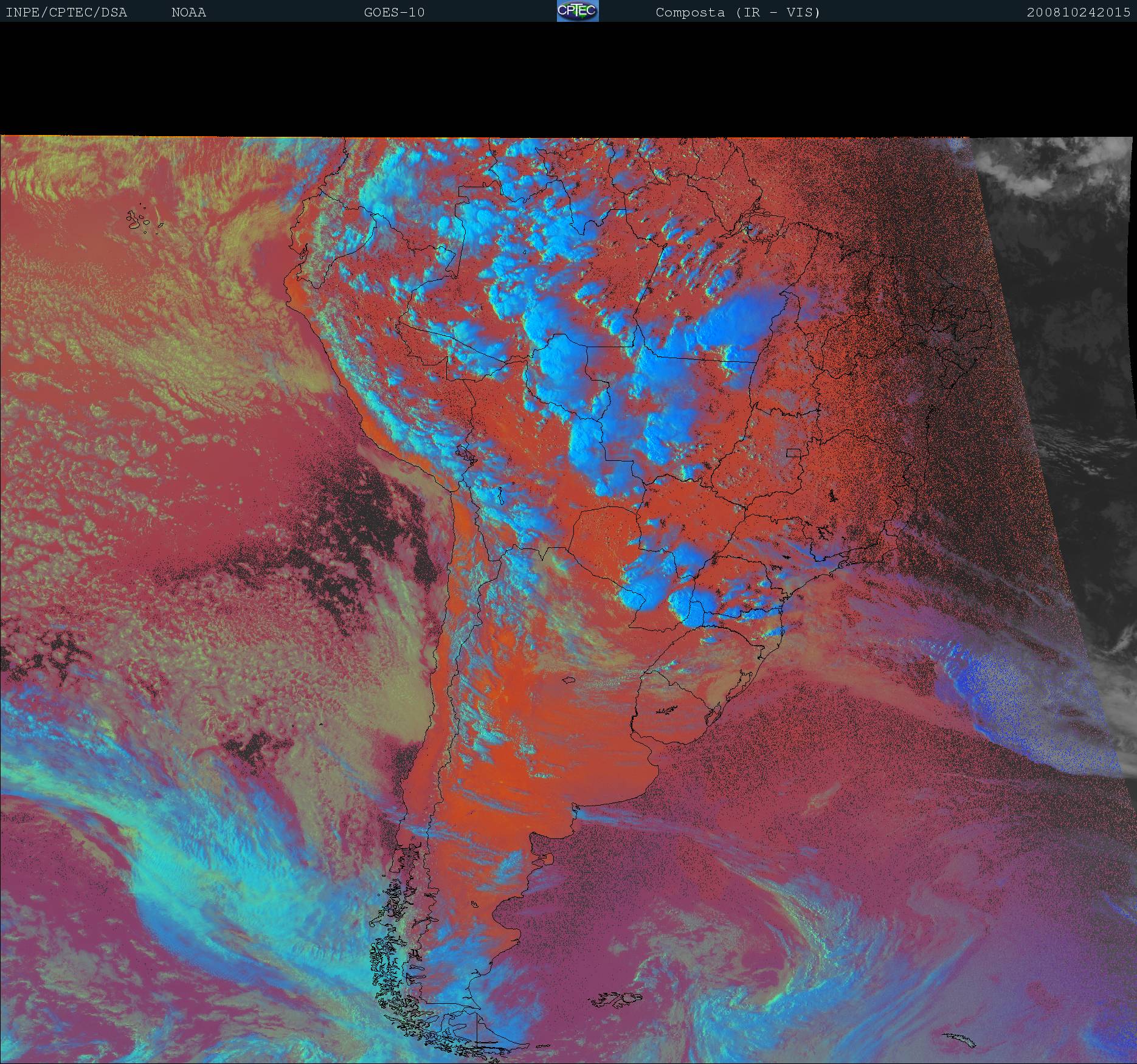The width and height of the screenshot is (1137, 1064).
Task: Click the INPE/CPTEC/DSA header text
Action: (66, 13)
